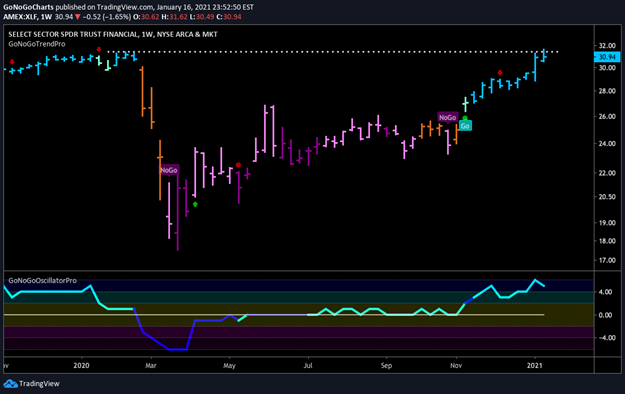Click the purple NoGo label near March low

[x=169, y=170]
